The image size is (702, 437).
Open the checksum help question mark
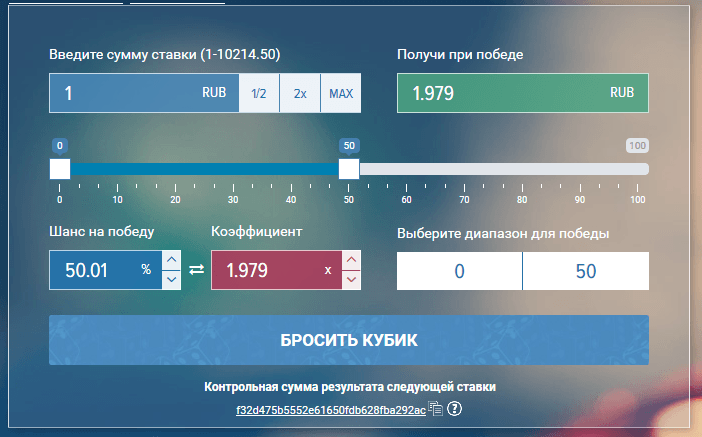pyautogui.click(x=454, y=408)
